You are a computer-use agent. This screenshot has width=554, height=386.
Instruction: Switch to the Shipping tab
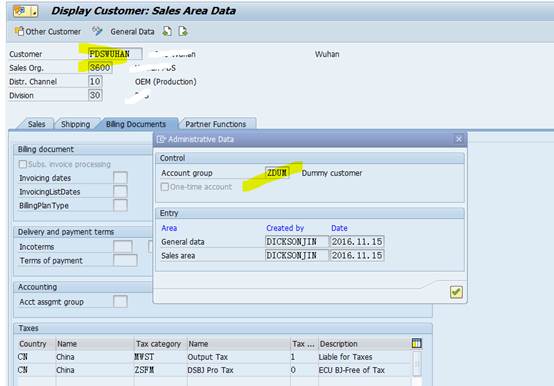pos(75,124)
